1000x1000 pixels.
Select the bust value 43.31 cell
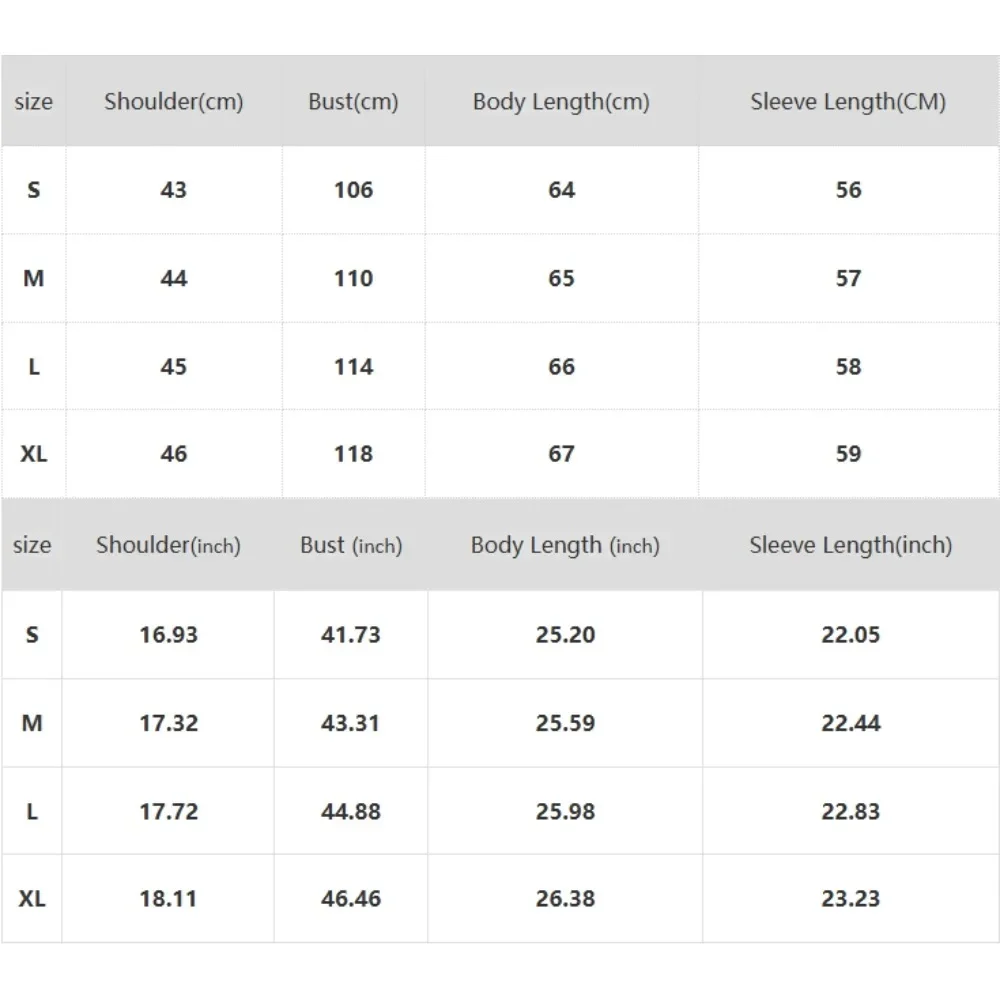pyautogui.click(x=351, y=723)
